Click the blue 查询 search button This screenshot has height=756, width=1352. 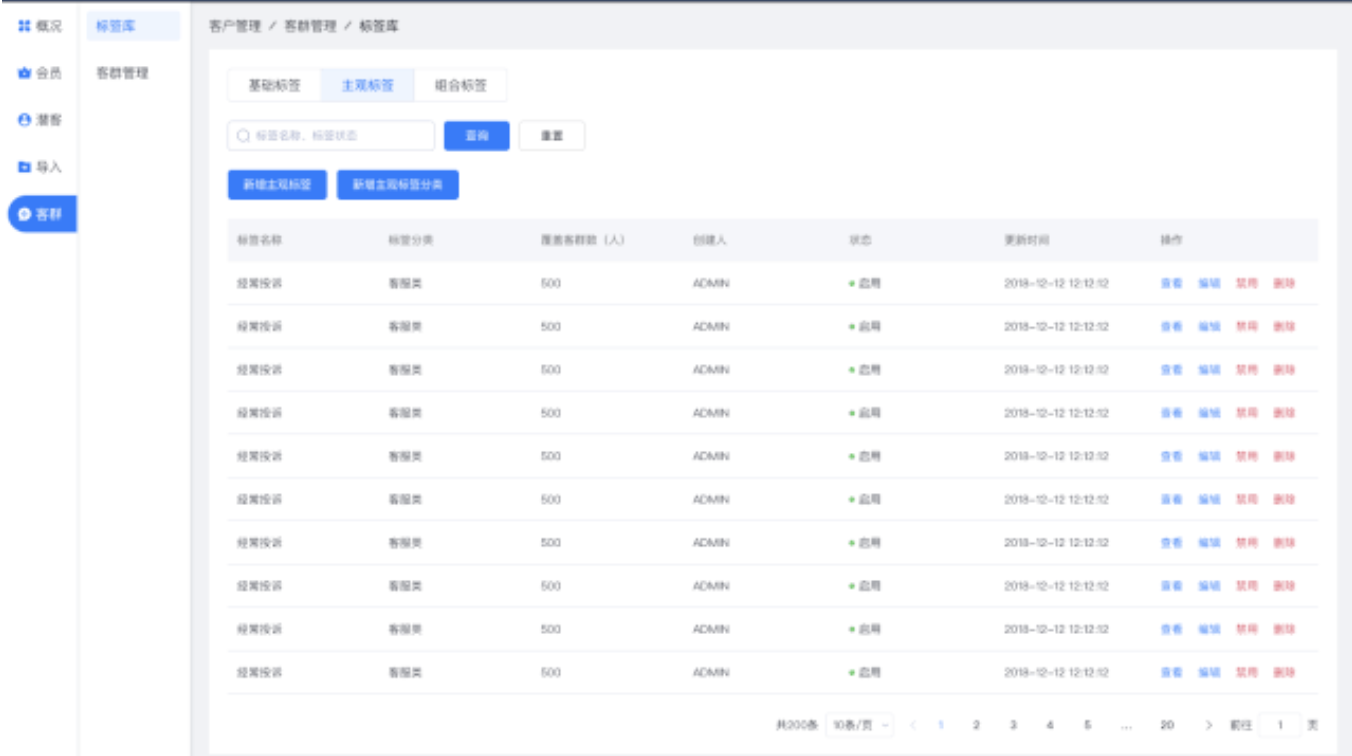(477, 136)
